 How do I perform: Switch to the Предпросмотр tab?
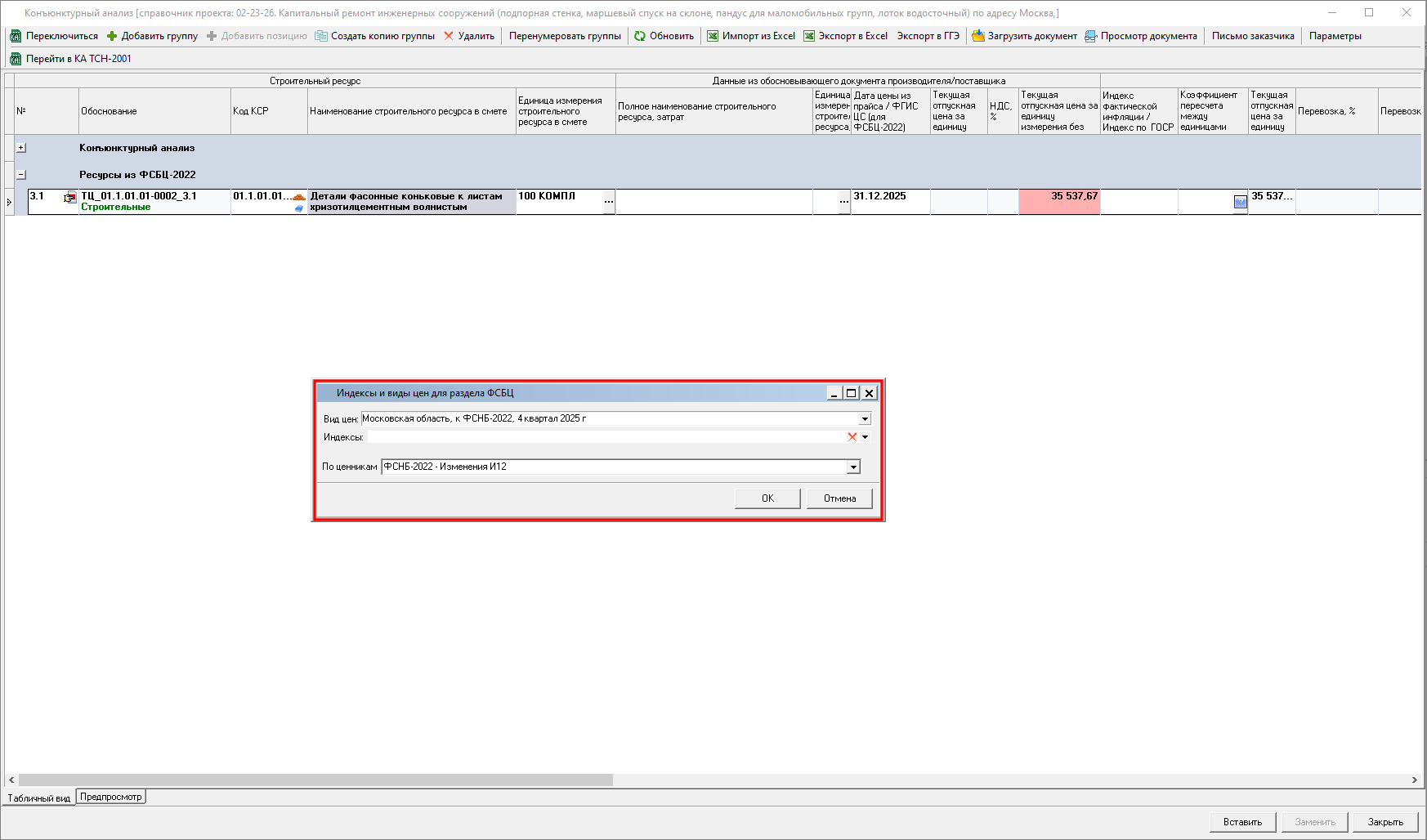point(111,797)
